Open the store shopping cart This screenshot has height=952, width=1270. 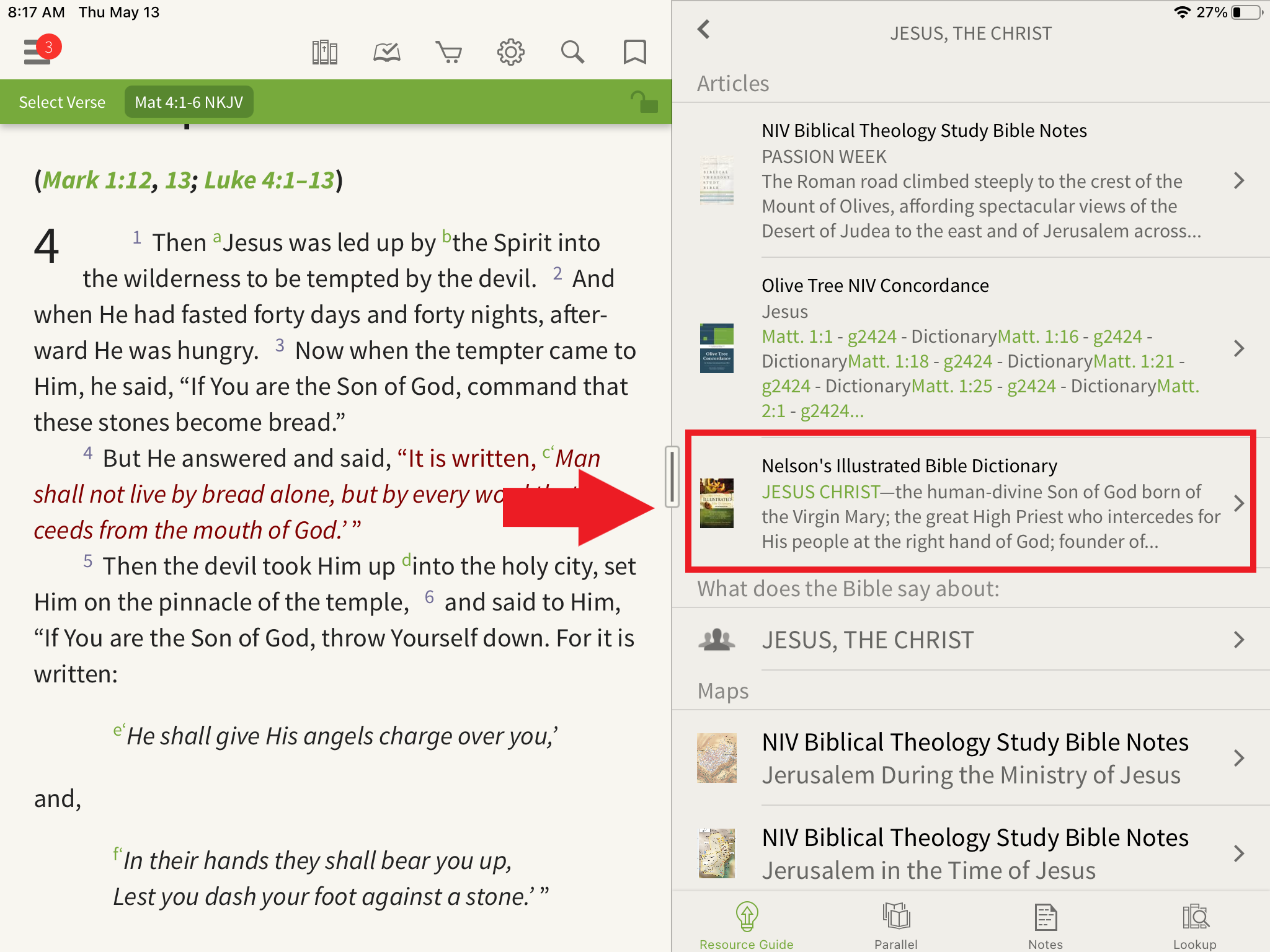(x=449, y=52)
